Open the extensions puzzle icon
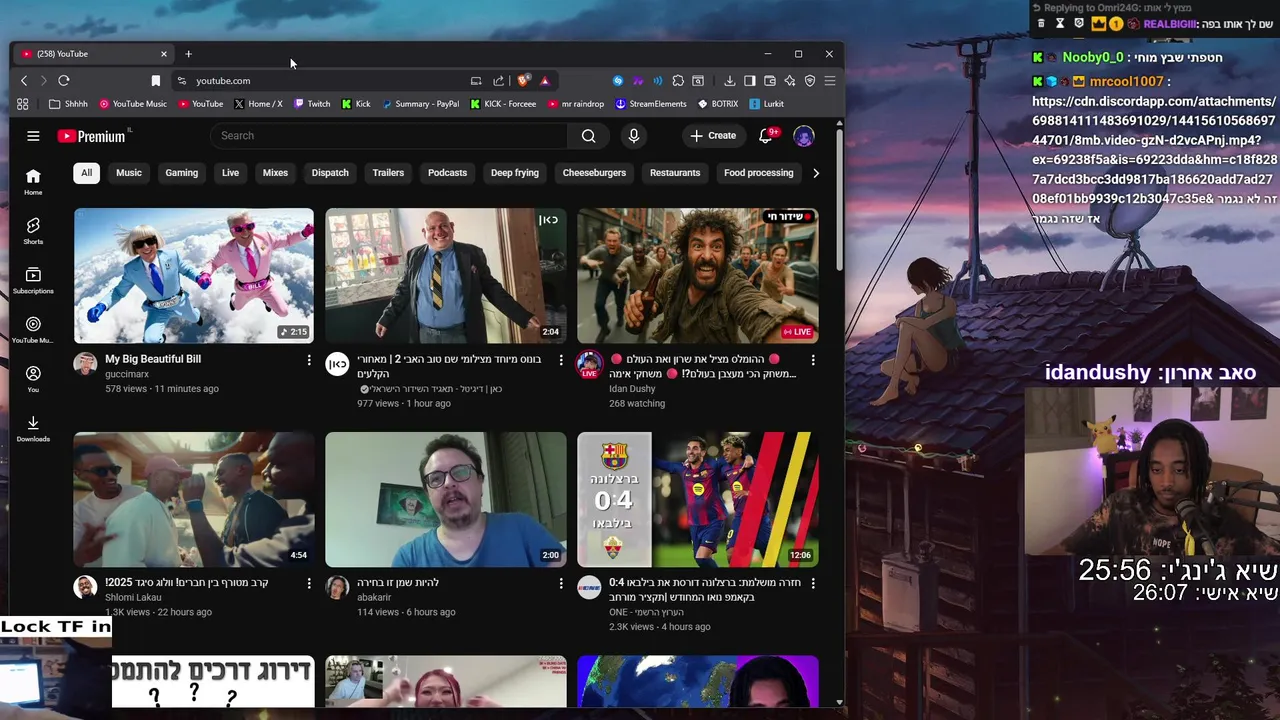Screen dimensions: 1280x720 pos(678,80)
